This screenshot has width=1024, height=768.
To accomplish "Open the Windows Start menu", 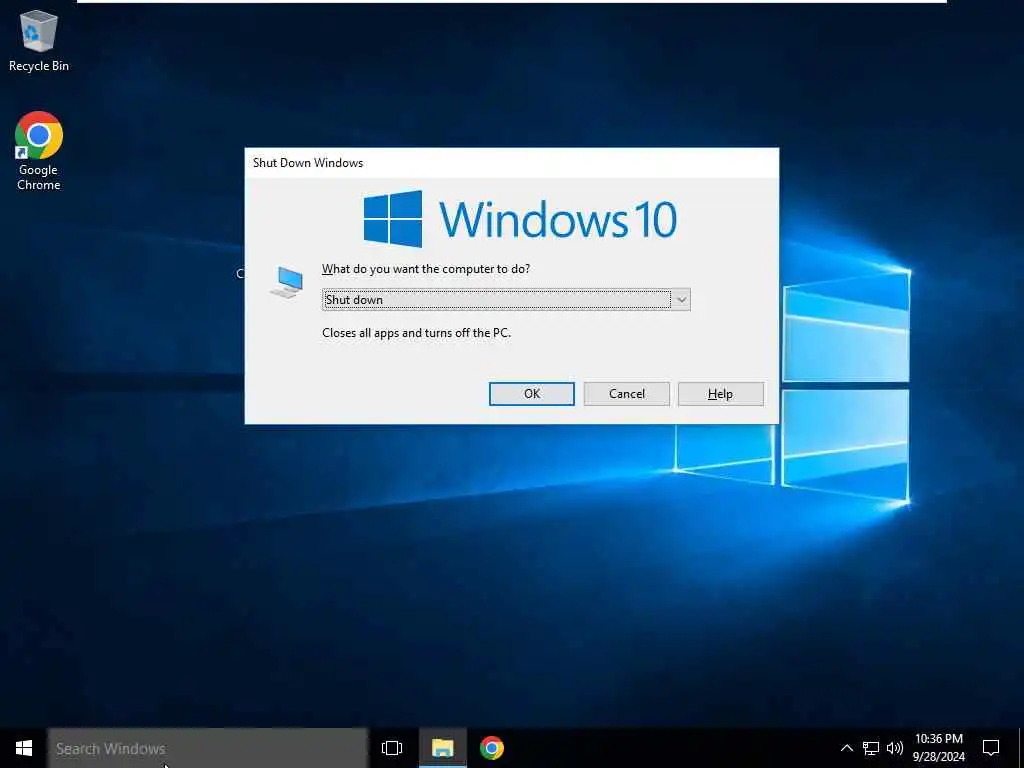I will pyautogui.click(x=24, y=748).
